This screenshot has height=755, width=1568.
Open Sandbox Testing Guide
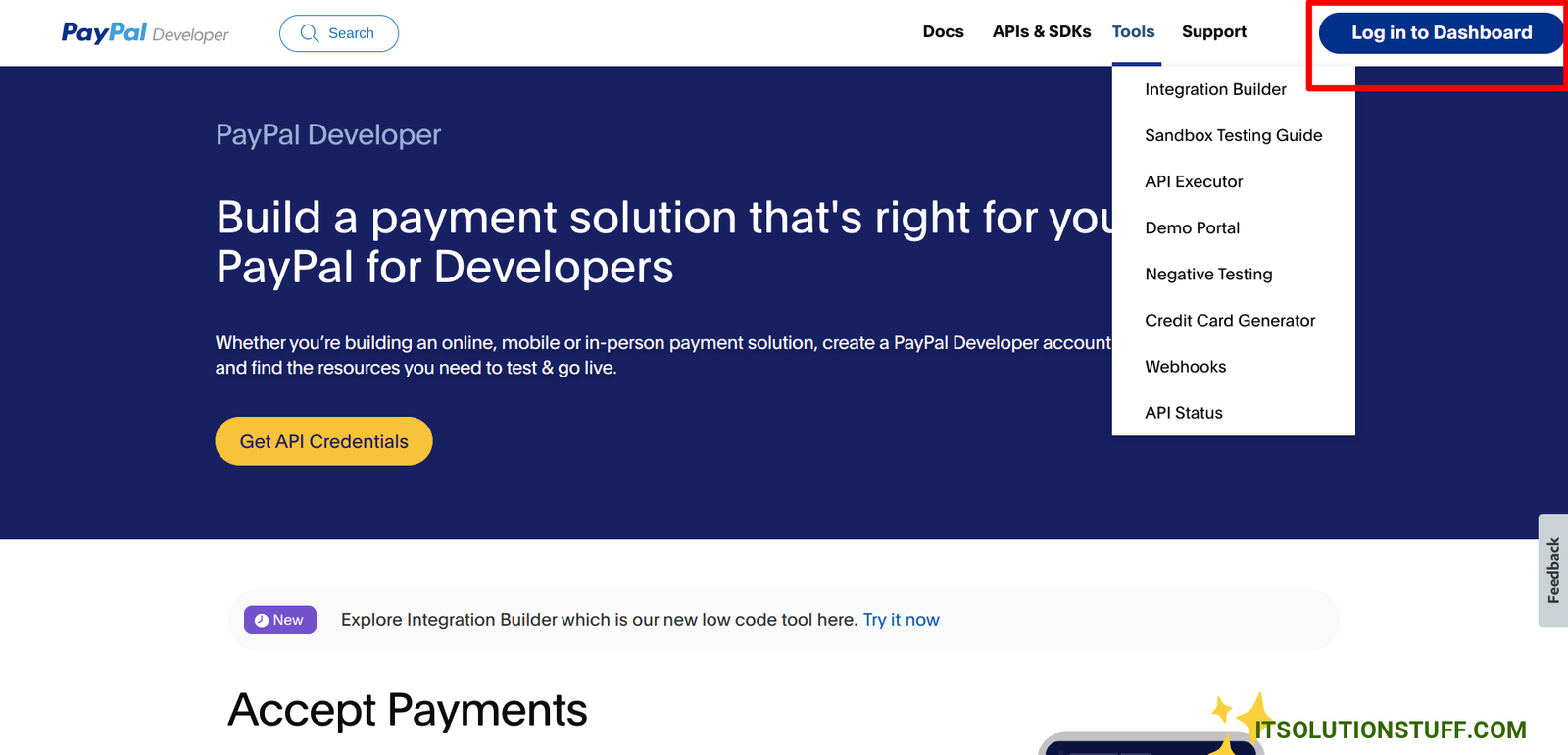[x=1233, y=135]
